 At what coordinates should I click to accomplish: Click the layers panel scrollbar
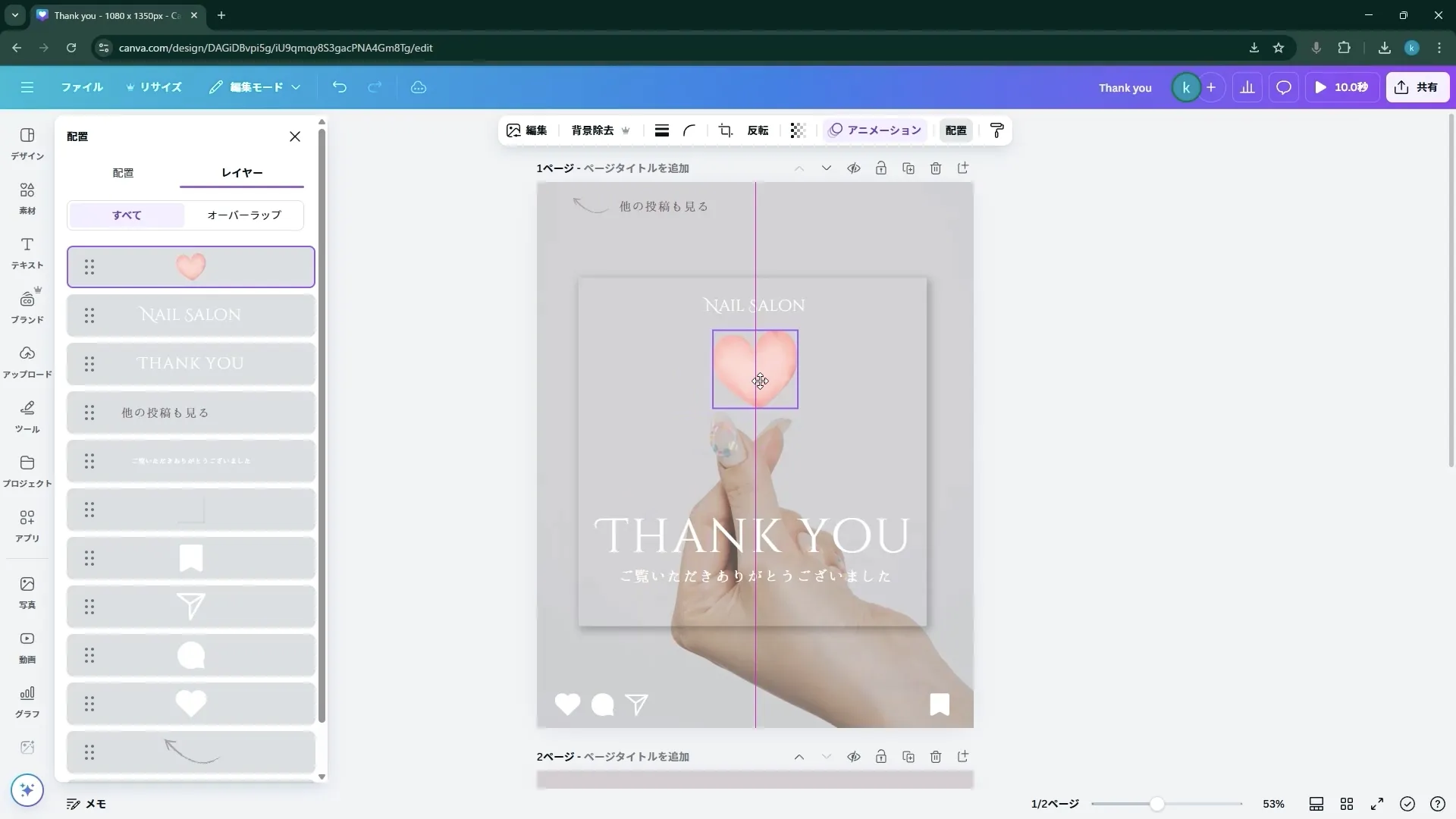322,425
